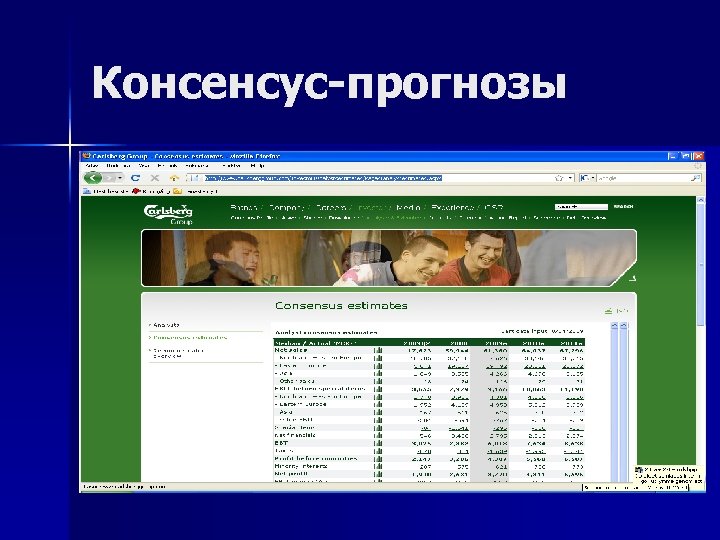Go to the home page icon
Screen dimensions: 720x540
[x=174, y=178]
